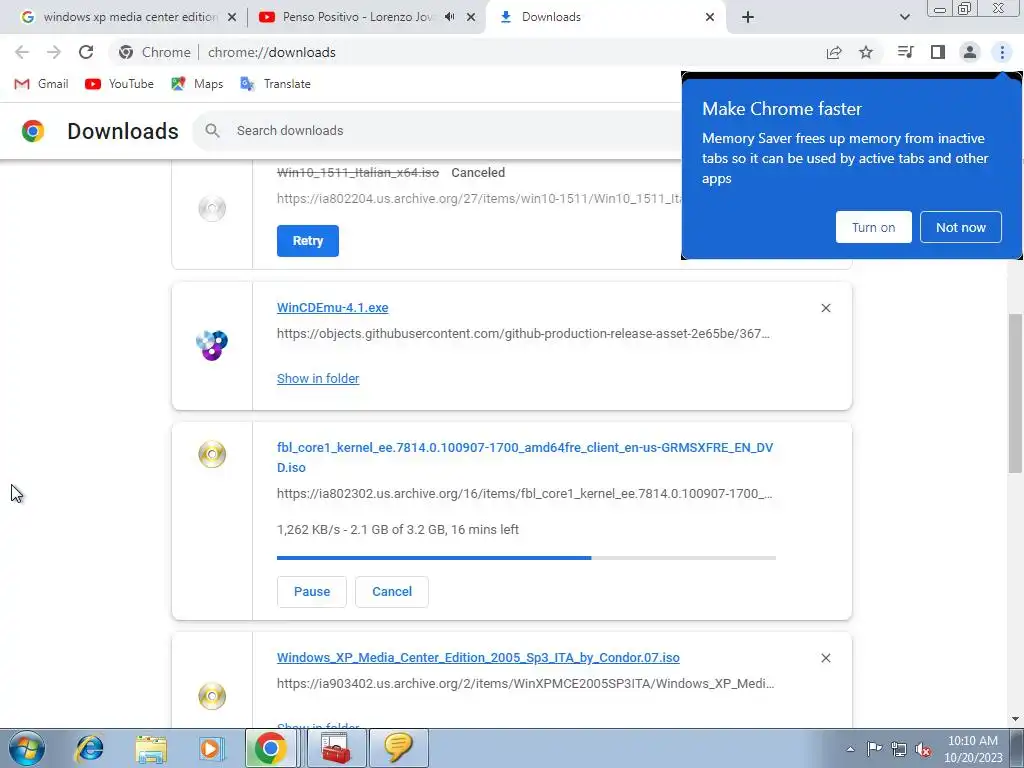
Task: Expand the tab search chevron
Action: (x=904, y=17)
